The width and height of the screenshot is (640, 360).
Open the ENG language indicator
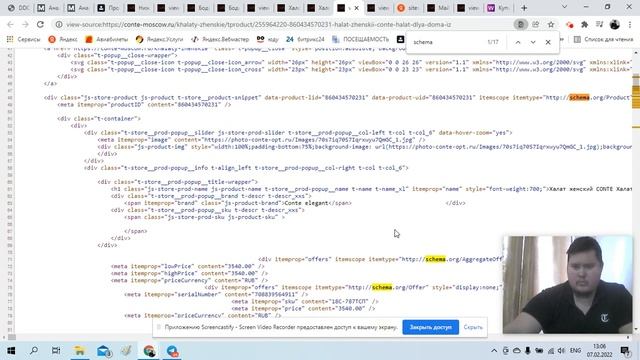pos(576,351)
